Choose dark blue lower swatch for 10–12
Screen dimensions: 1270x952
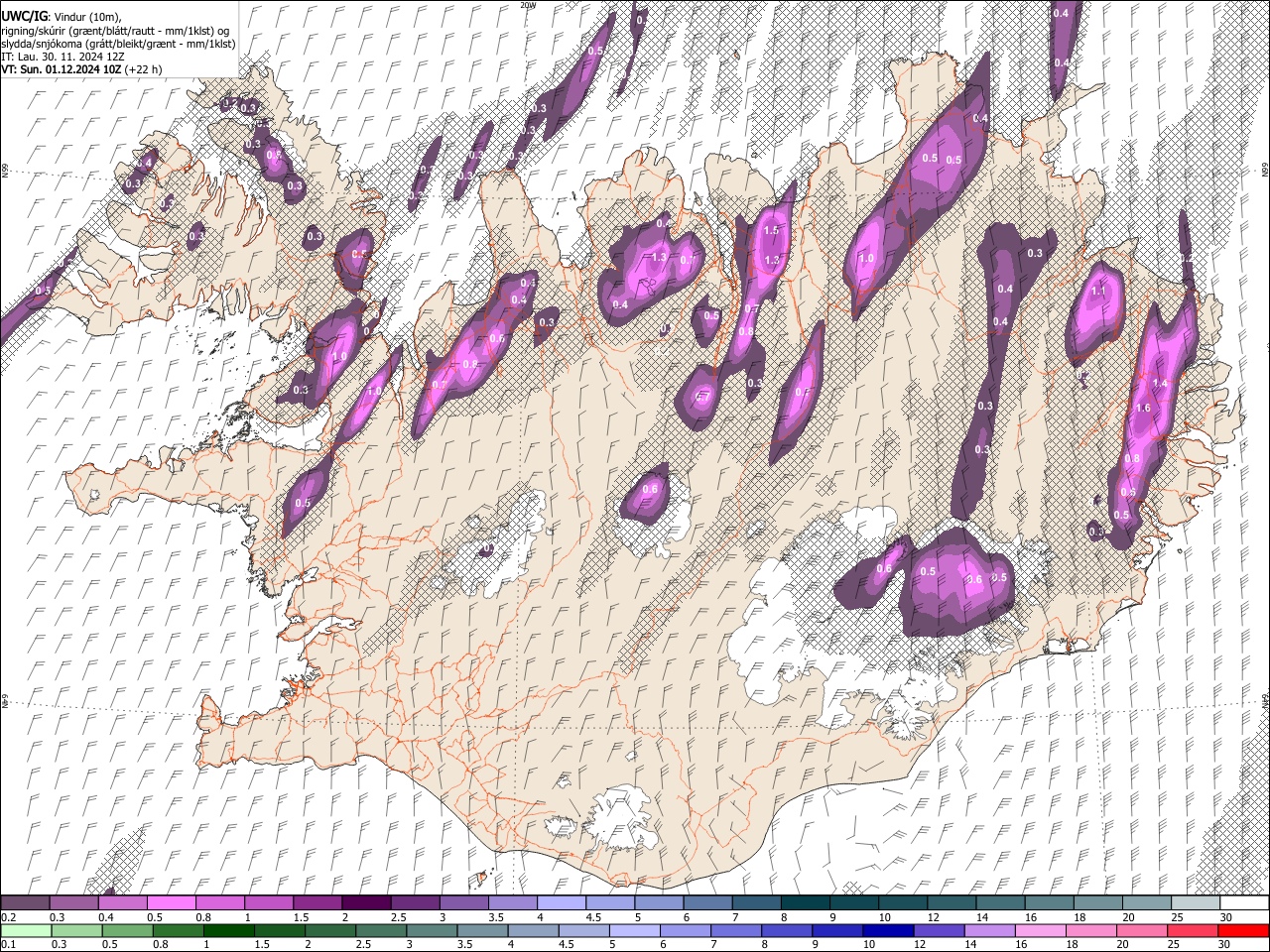pyautogui.click(x=887, y=930)
